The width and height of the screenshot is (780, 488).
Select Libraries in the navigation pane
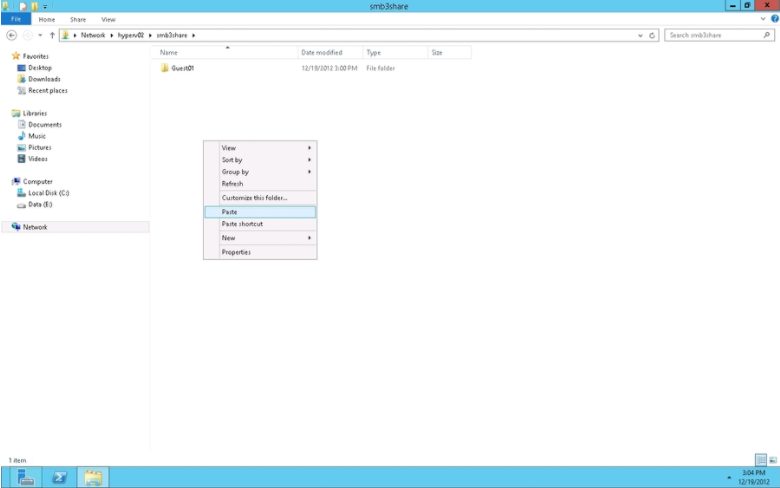tap(34, 113)
